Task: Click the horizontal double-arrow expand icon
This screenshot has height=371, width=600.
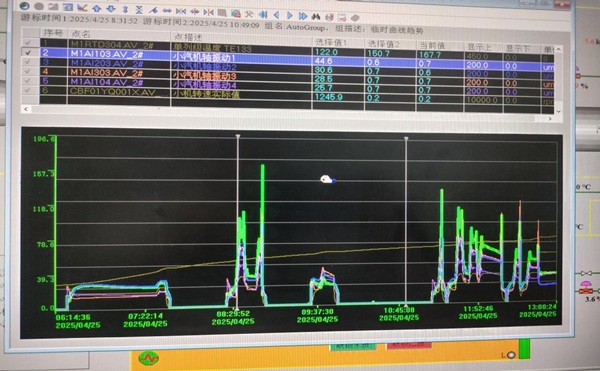Action: 166,11
